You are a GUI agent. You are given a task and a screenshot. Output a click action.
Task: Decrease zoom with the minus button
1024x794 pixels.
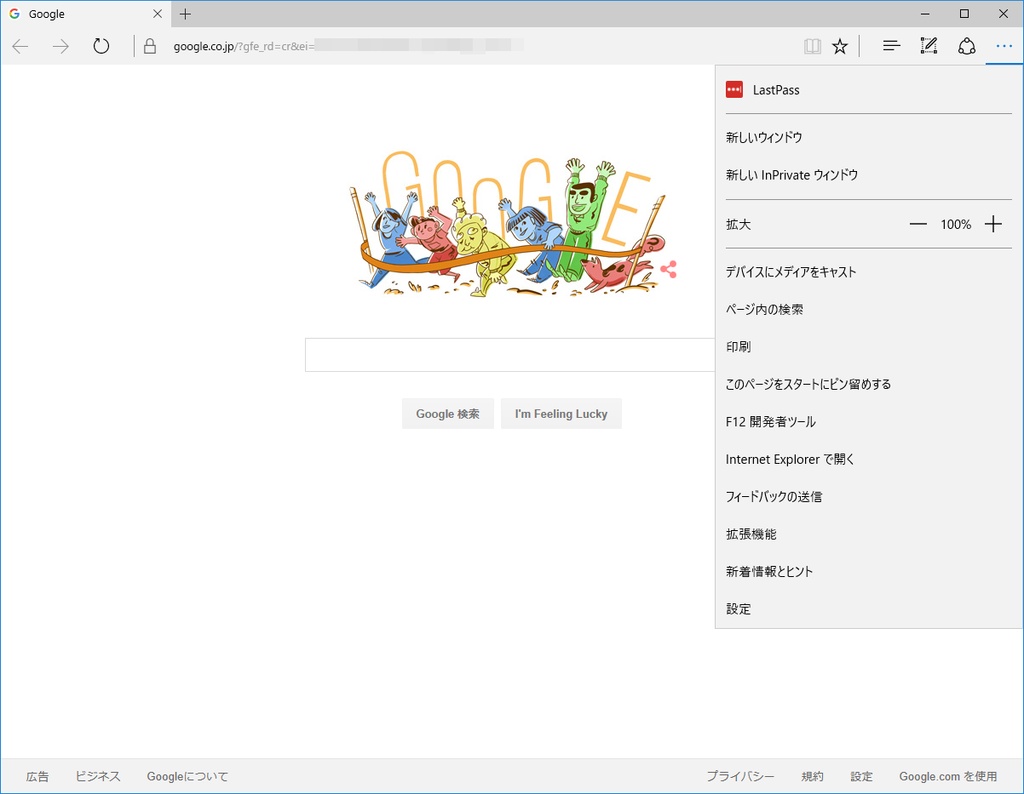click(x=918, y=225)
